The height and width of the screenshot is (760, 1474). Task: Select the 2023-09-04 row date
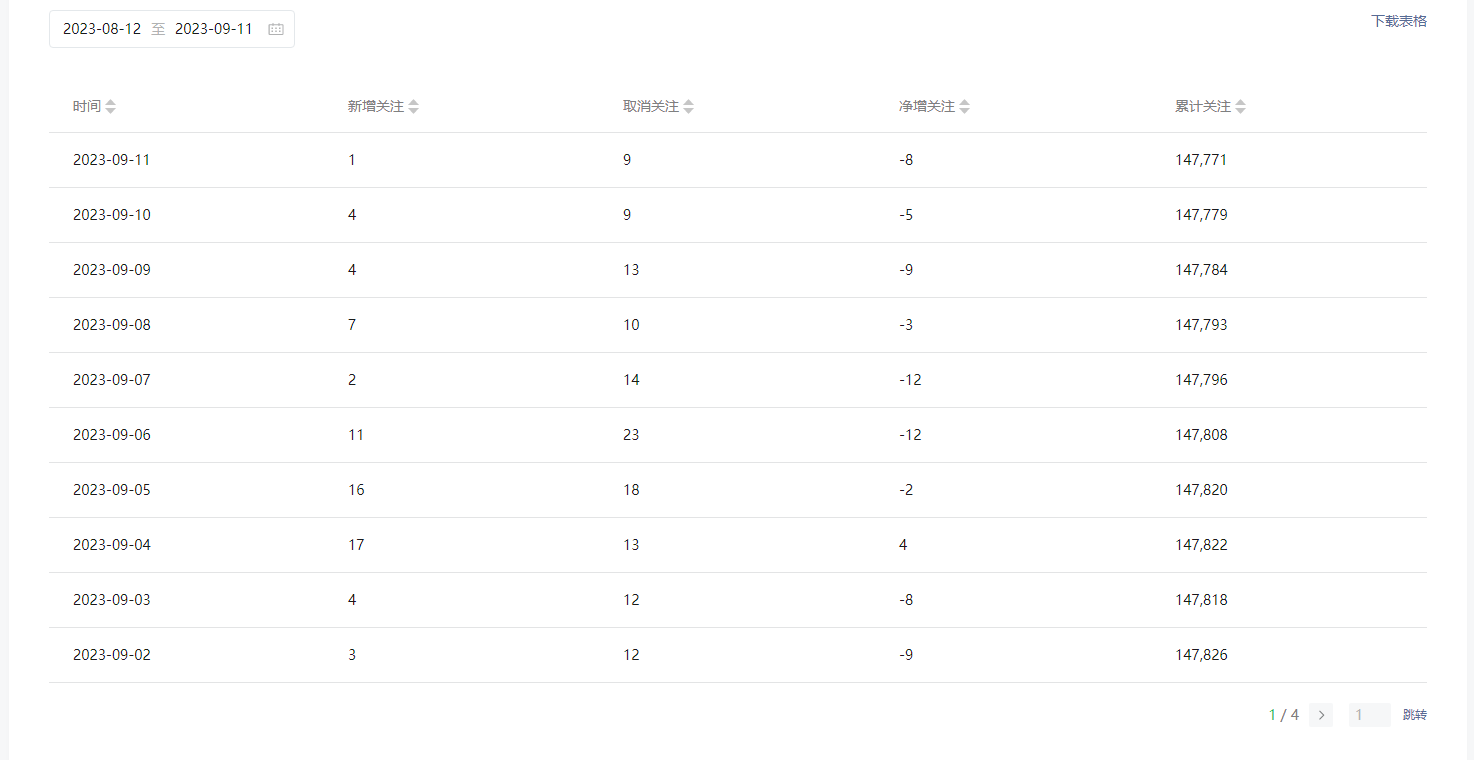[x=112, y=545]
